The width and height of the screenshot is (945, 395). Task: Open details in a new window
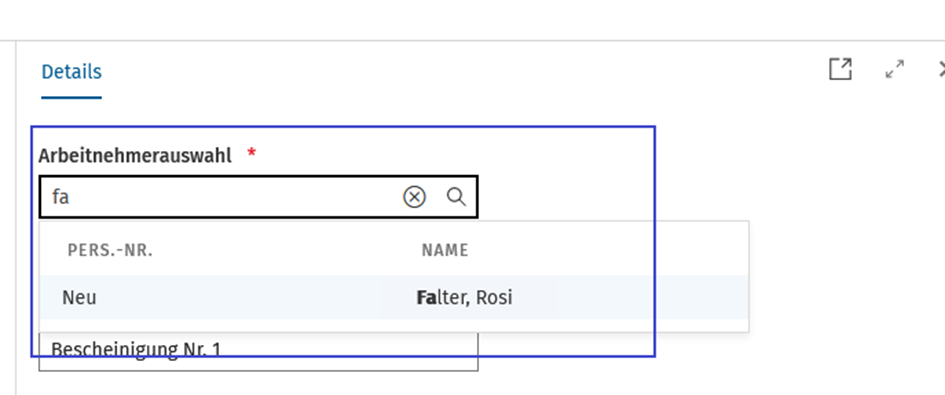(x=840, y=69)
